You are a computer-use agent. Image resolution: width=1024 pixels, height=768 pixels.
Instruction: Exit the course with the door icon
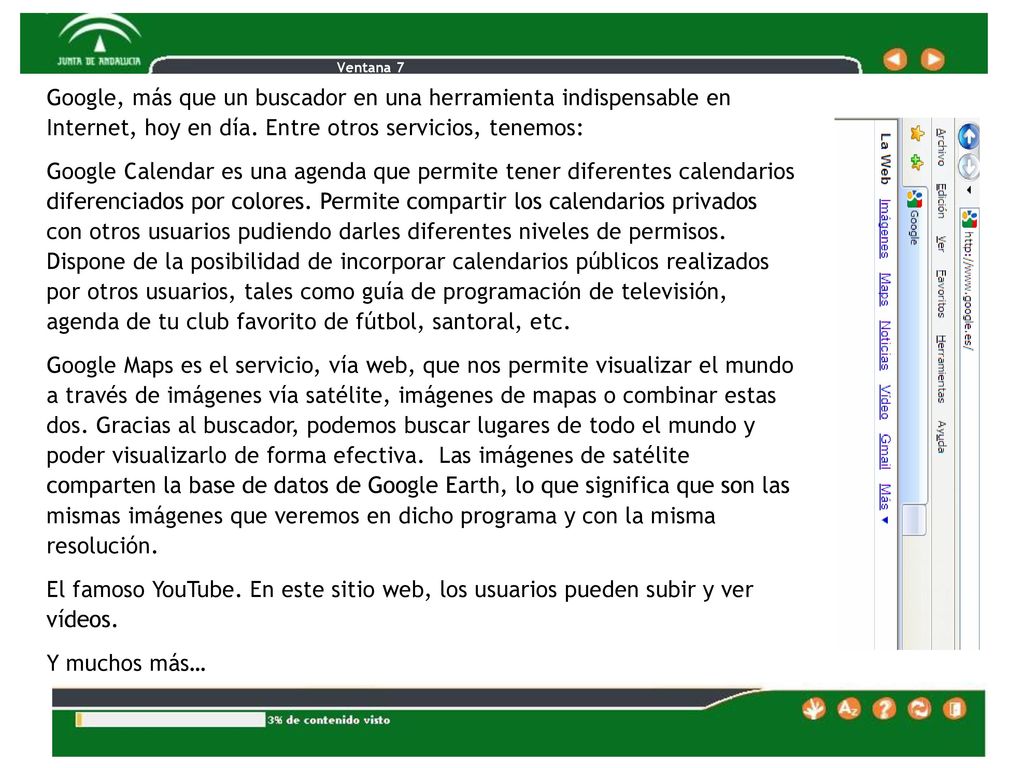[x=955, y=709]
